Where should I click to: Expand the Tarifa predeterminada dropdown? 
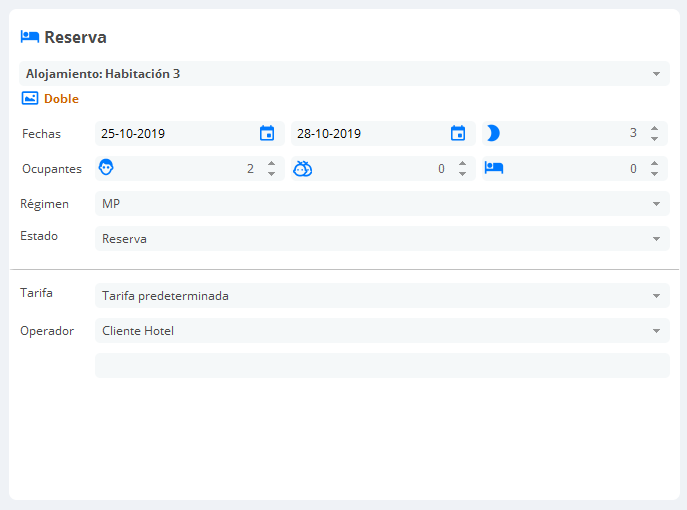point(382,296)
